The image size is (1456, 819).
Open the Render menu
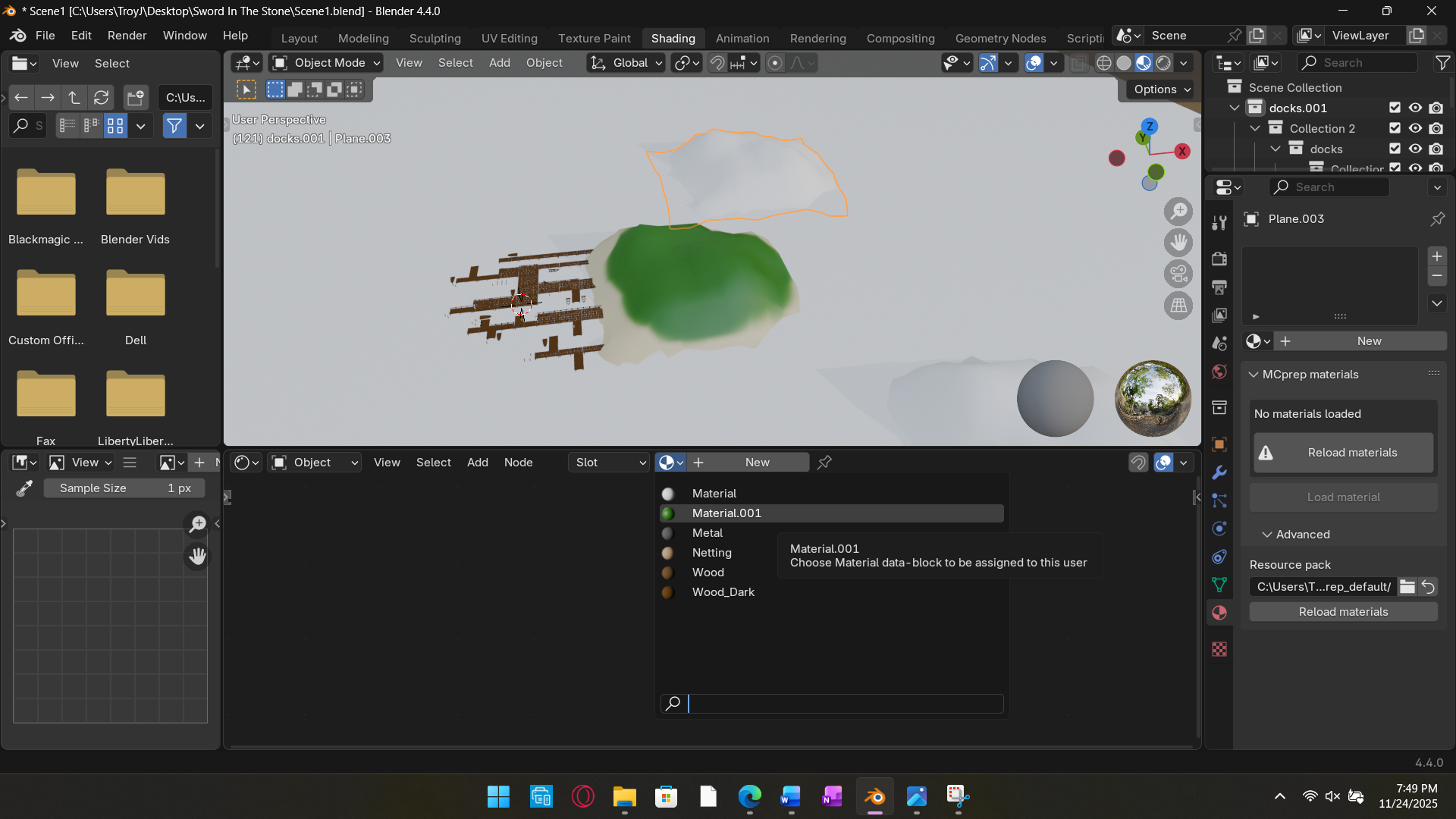point(127,36)
